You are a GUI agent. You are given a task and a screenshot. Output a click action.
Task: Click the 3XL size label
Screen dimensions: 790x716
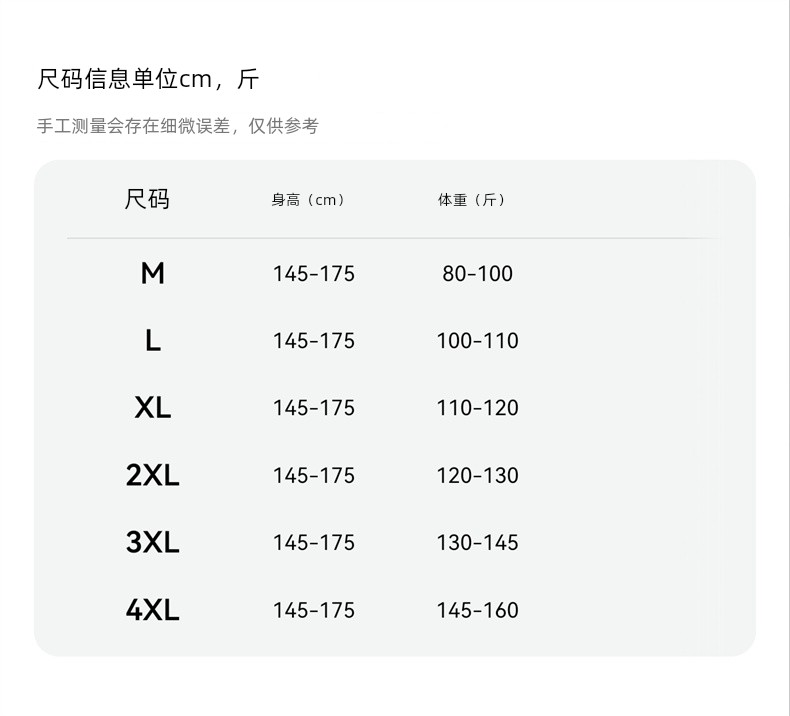click(x=152, y=543)
